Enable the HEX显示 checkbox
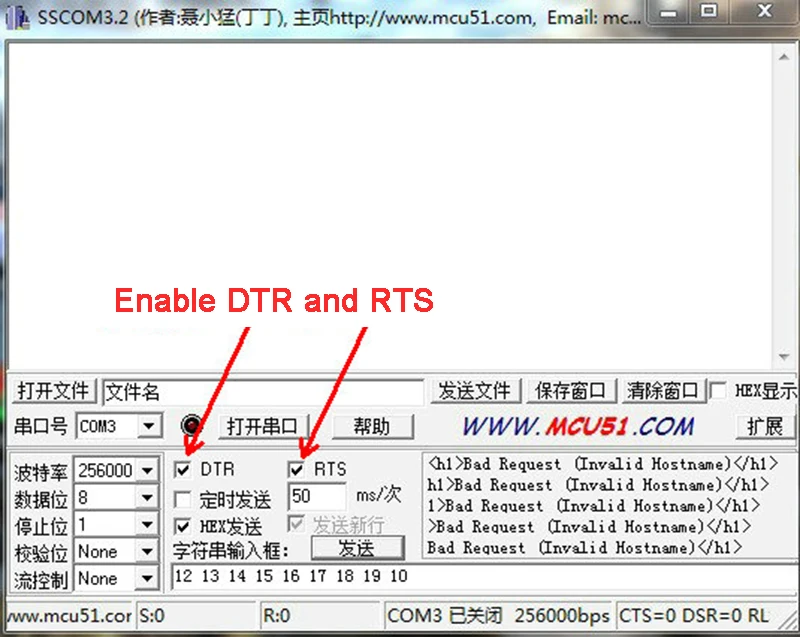 (x=718, y=391)
